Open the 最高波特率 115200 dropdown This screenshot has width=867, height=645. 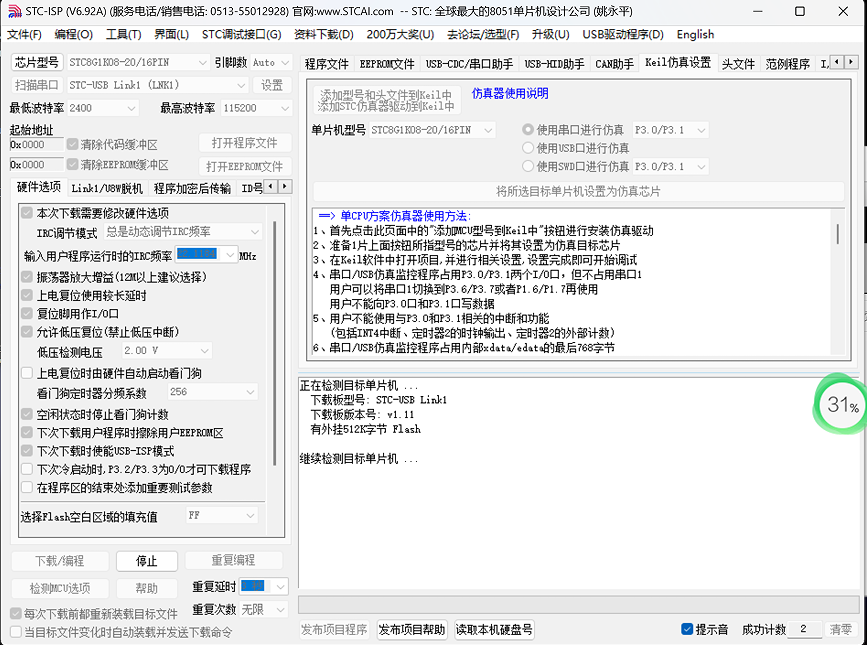[256, 108]
